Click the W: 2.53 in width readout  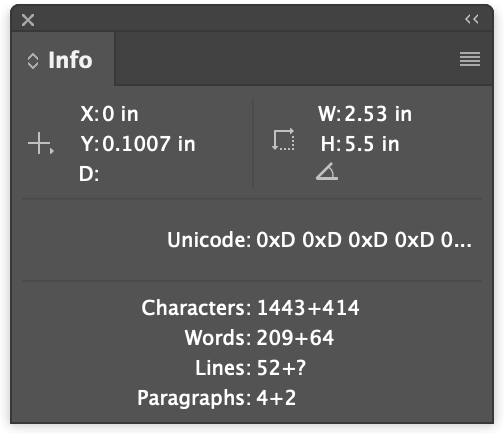[365, 114]
